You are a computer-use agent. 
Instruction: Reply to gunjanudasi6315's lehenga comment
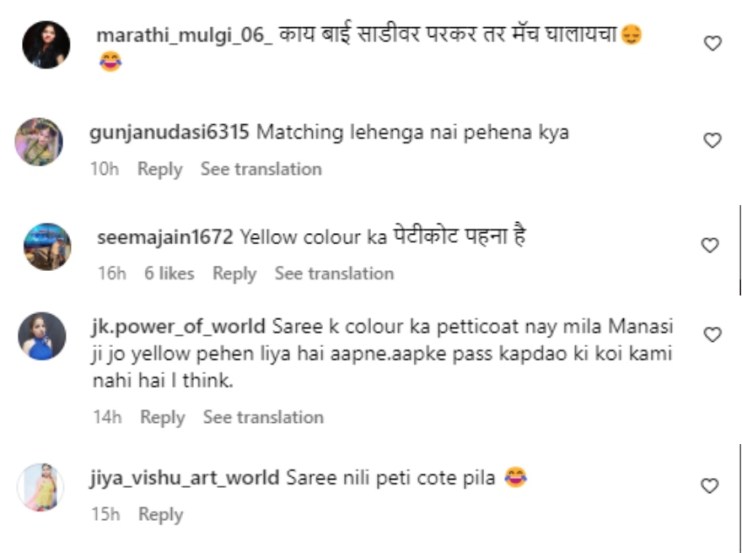(160, 169)
